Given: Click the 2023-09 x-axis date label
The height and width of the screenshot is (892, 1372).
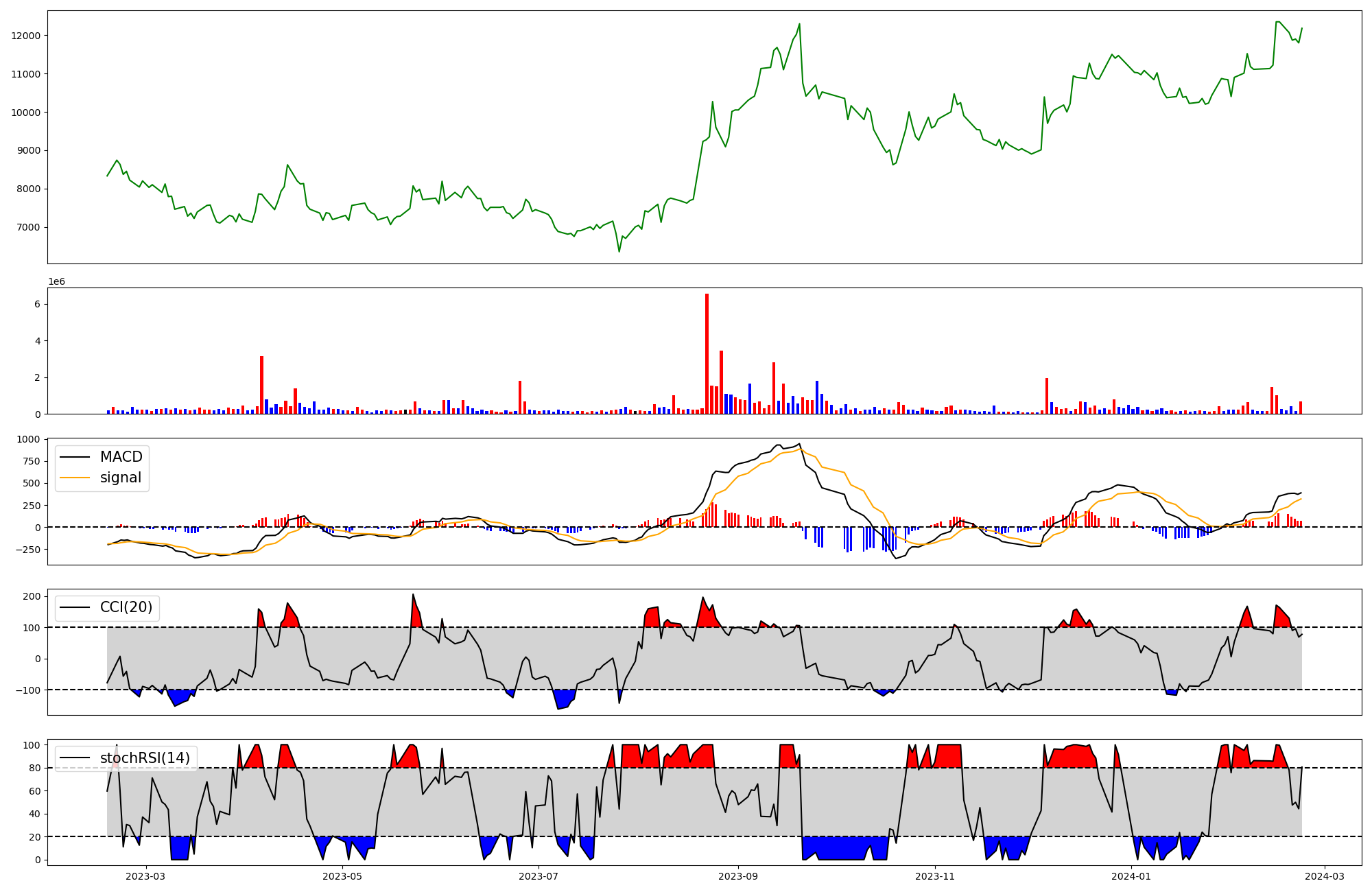Looking at the screenshot, I should 738,876.
